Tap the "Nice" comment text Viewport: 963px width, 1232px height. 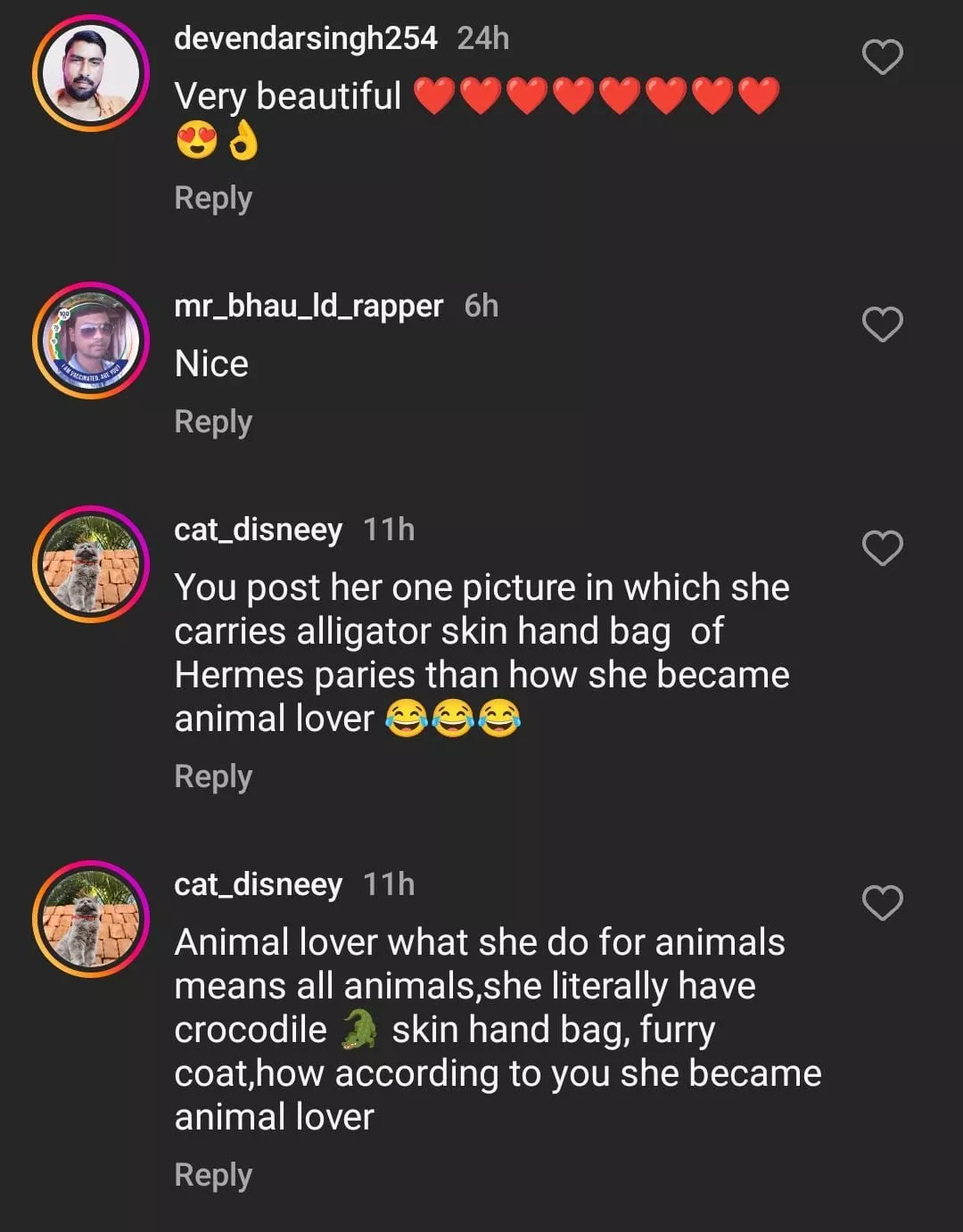tap(211, 364)
